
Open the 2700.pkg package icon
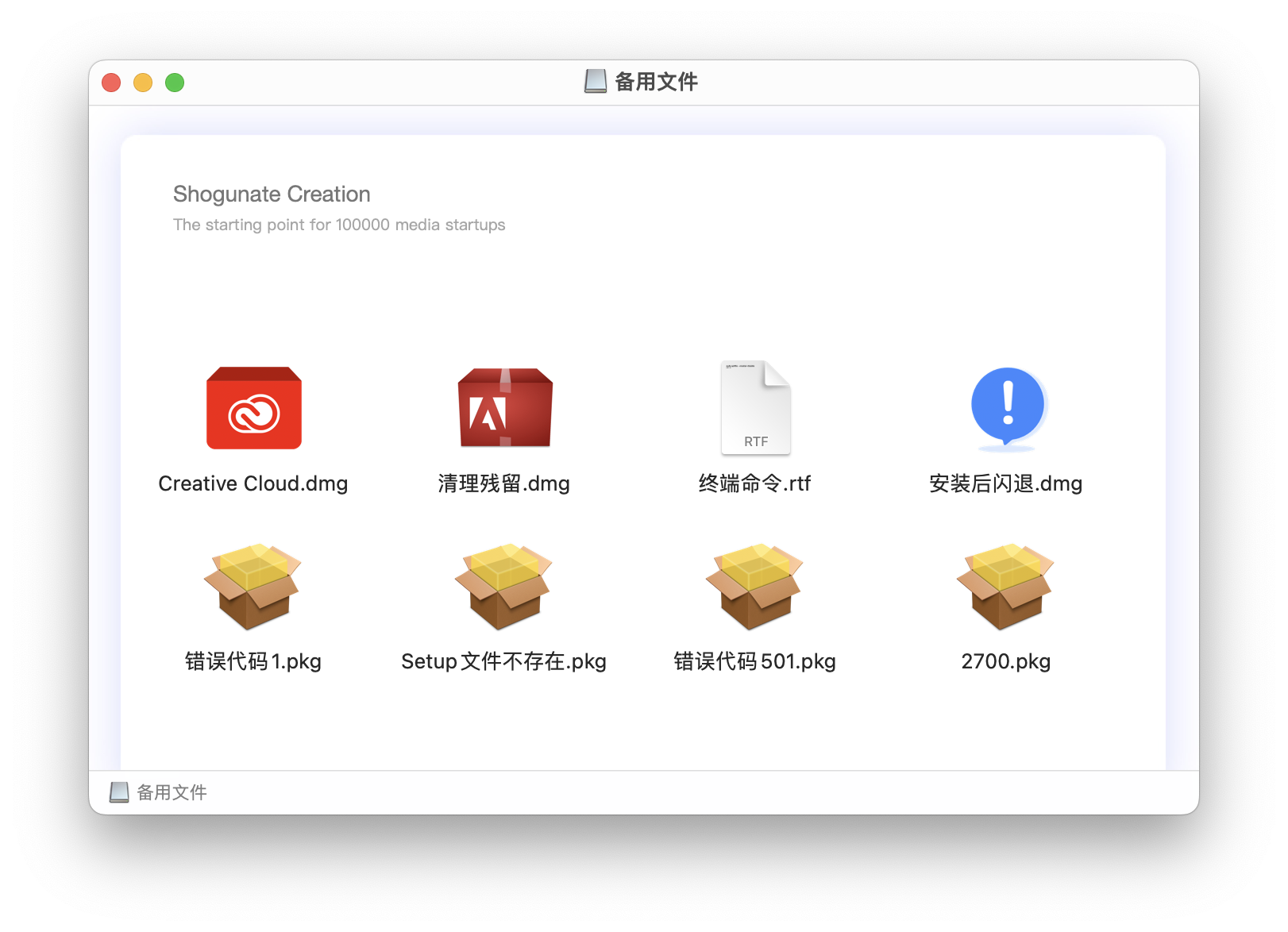[x=1005, y=587]
